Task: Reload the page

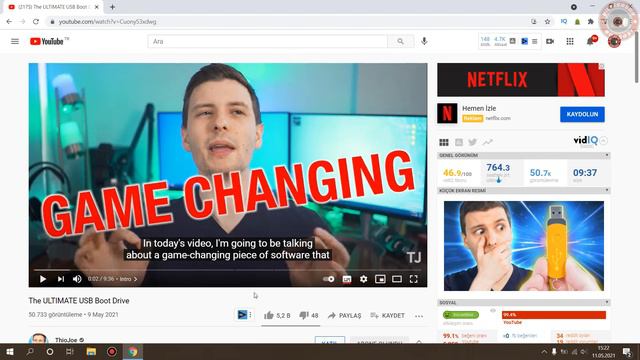Action: coord(36,22)
